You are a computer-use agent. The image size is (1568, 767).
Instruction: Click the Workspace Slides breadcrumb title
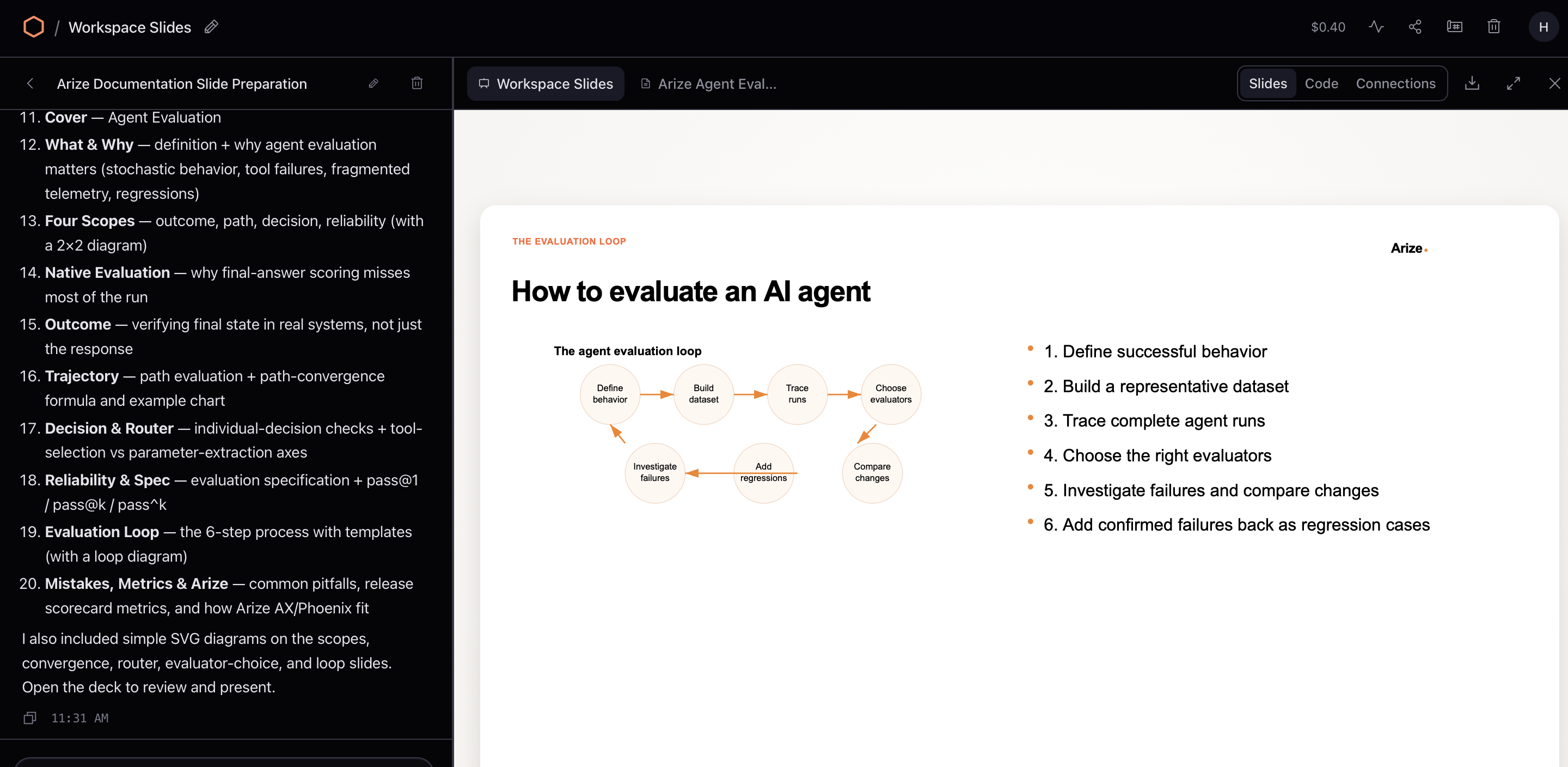130,27
